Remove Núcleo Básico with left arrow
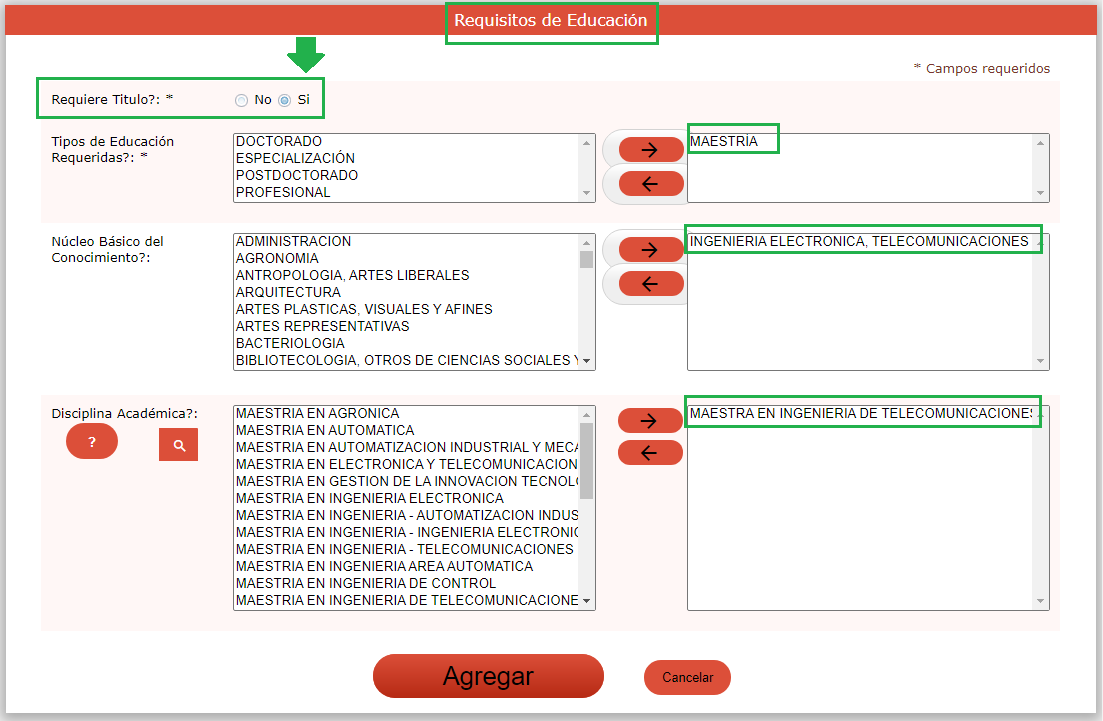Image resolution: width=1103 pixels, height=721 pixels. (x=650, y=284)
